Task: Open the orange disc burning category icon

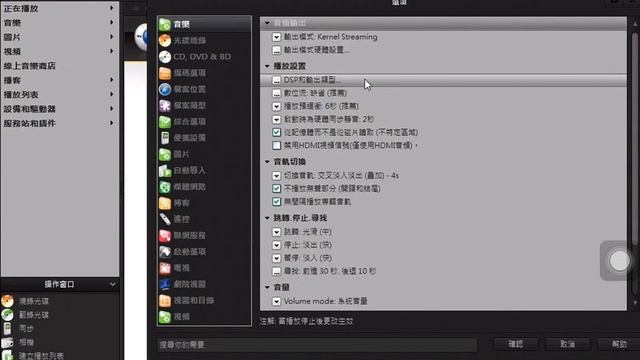Action: pyautogui.click(x=165, y=40)
